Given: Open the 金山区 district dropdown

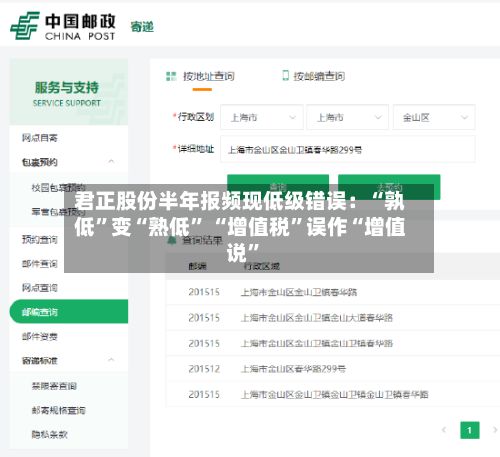Looking at the screenshot, I should pos(434,117).
